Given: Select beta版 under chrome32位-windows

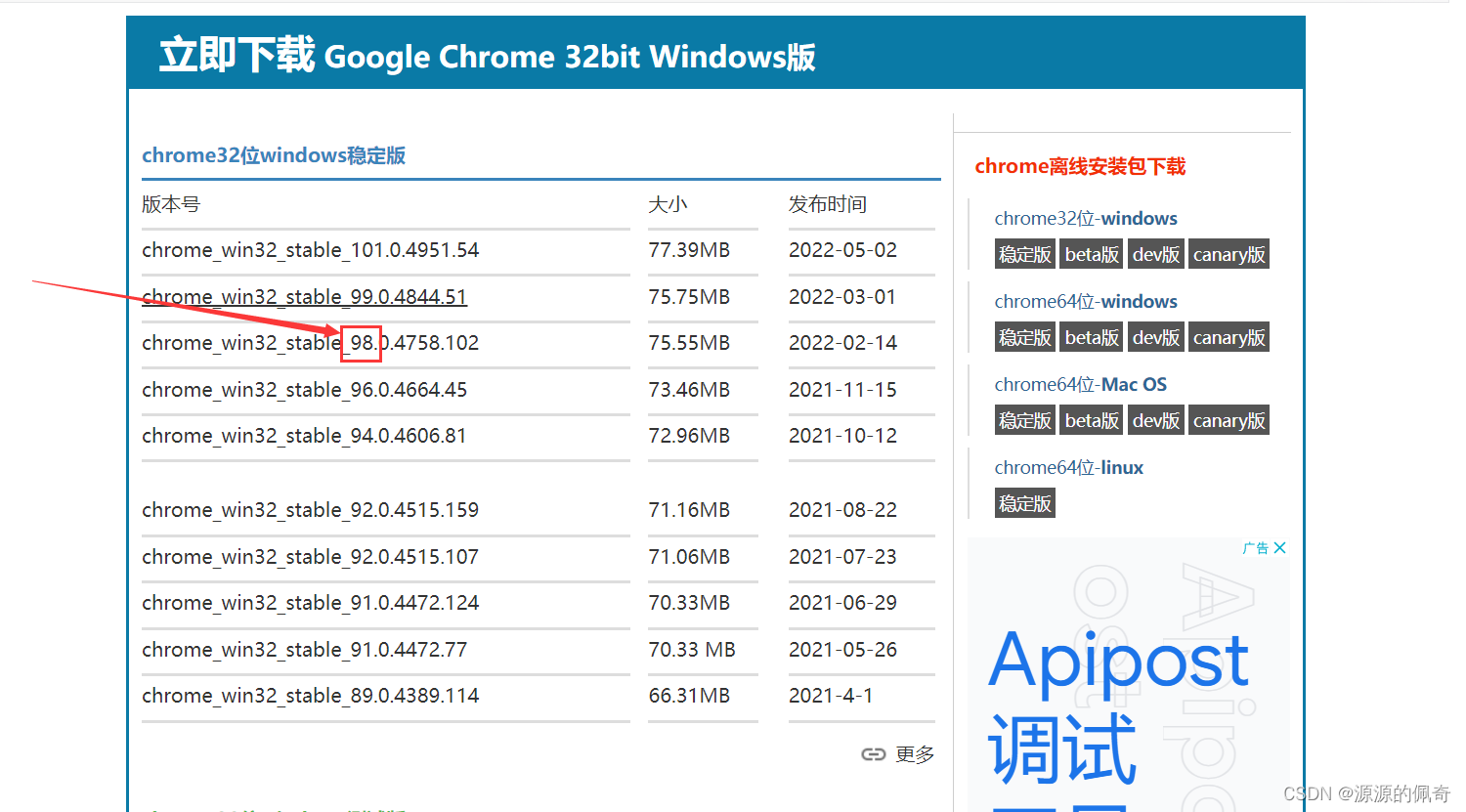Looking at the screenshot, I should (x=1091, y=253).
